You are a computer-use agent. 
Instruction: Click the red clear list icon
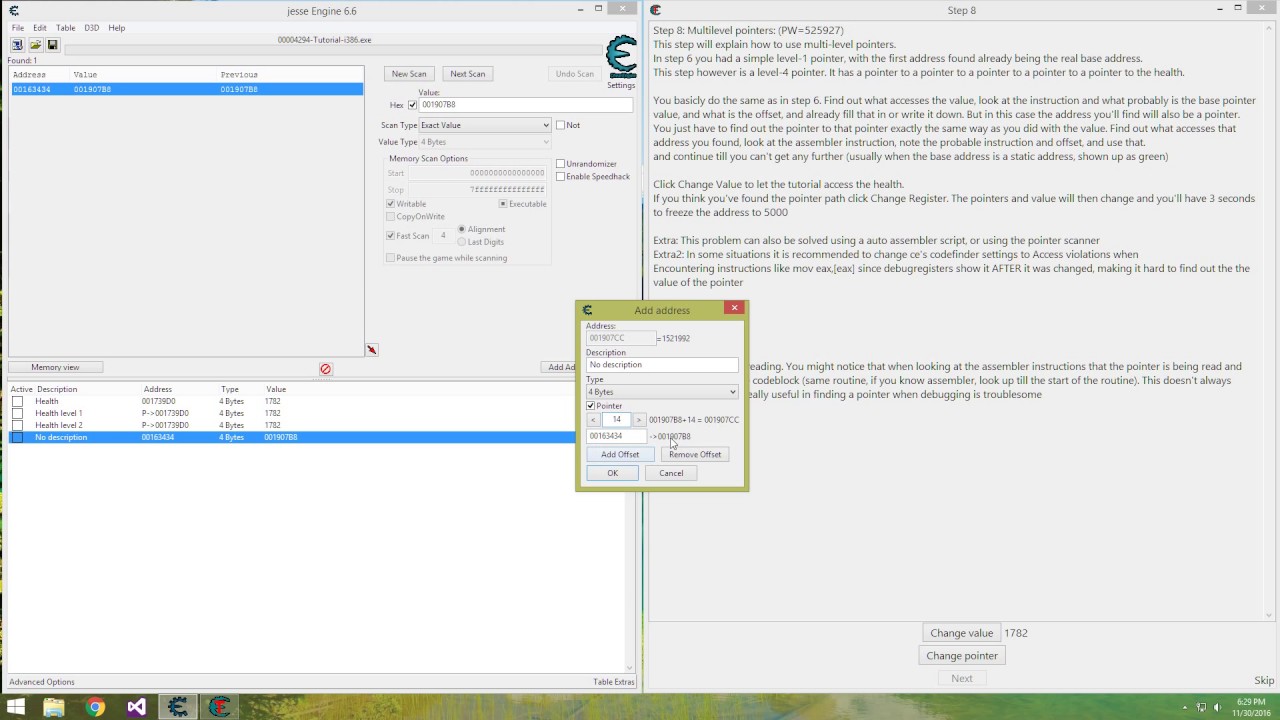(325, 369)
